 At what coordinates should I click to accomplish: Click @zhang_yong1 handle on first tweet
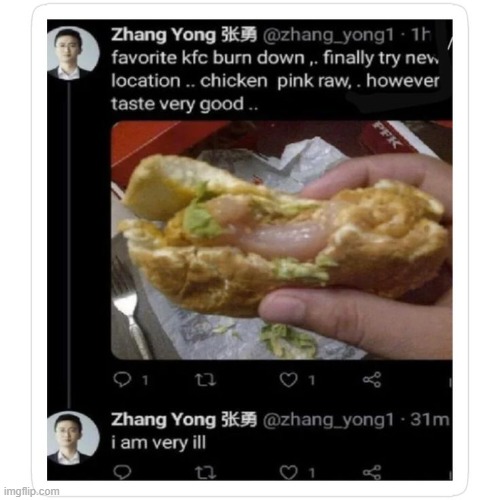point(328,36)
